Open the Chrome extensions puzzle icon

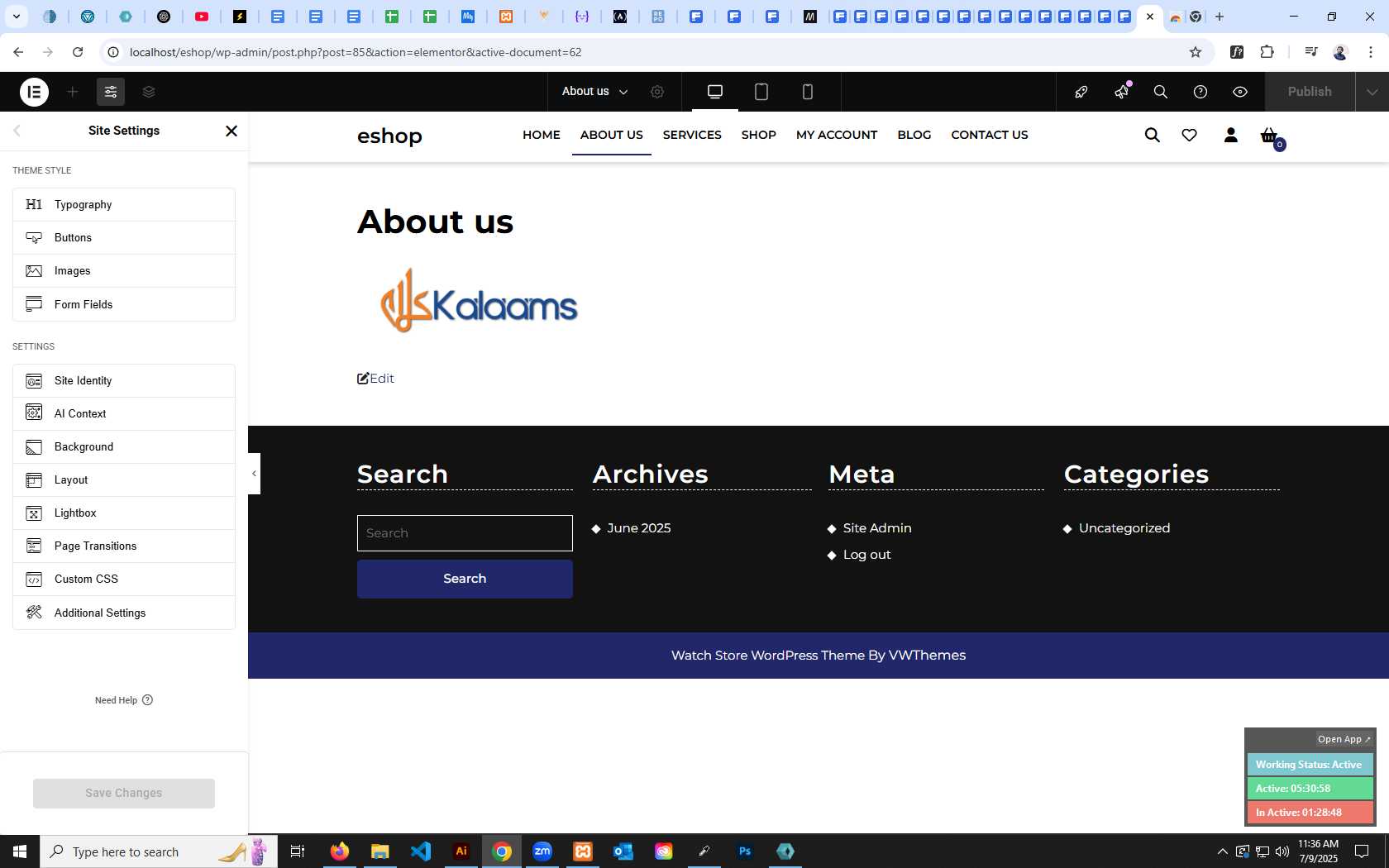pos(1267,52)
